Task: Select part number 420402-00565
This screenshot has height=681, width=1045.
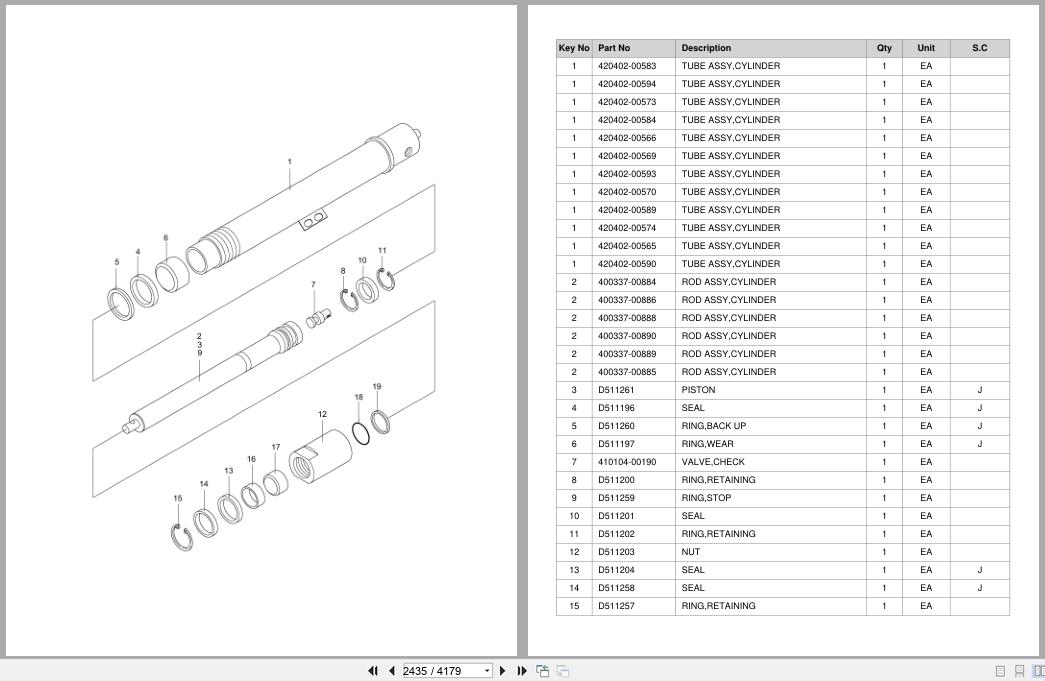Action: pyautogui.click(x=626, y=246)
